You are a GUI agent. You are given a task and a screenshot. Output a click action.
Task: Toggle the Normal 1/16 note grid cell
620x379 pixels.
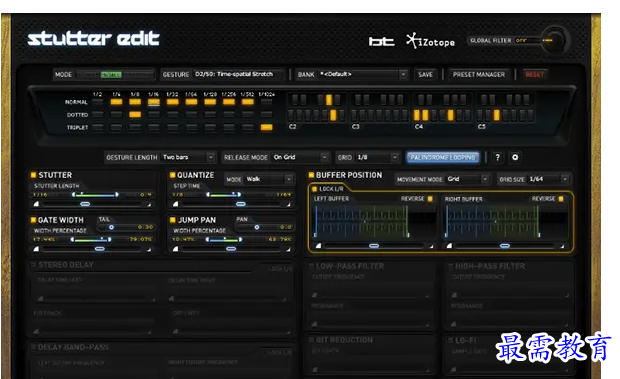(x=154, y=102)
